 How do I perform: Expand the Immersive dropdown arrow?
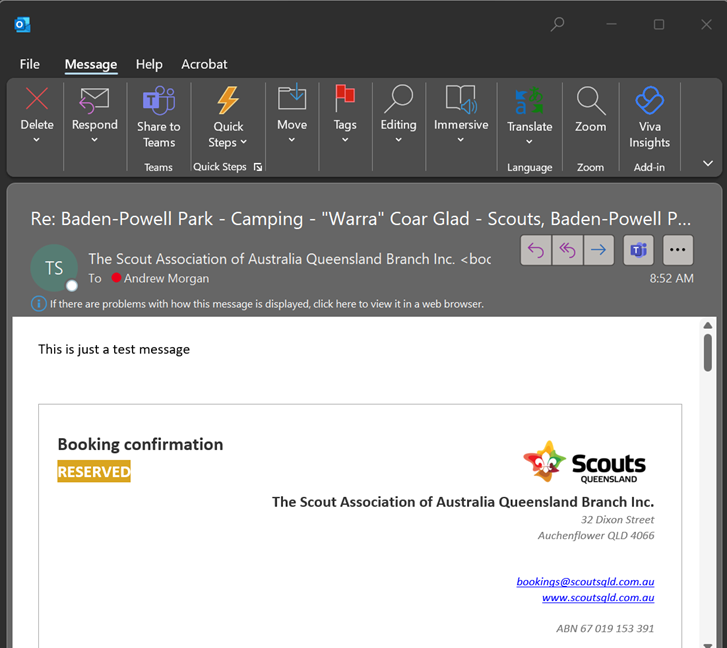coord(460,140)
